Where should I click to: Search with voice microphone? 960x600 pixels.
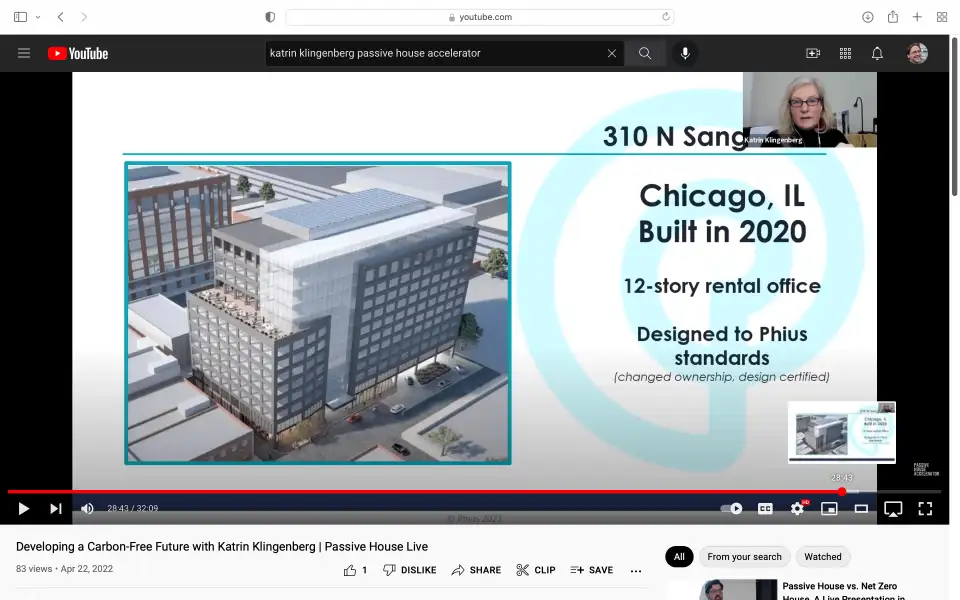pos(685,53)
